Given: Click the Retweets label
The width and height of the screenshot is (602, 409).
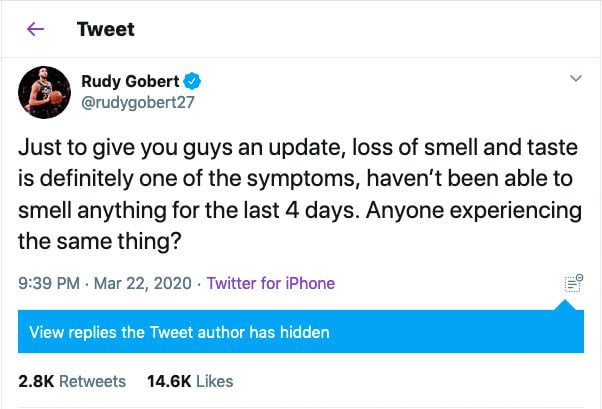Looking at the screenshot, I should (93, 381).
